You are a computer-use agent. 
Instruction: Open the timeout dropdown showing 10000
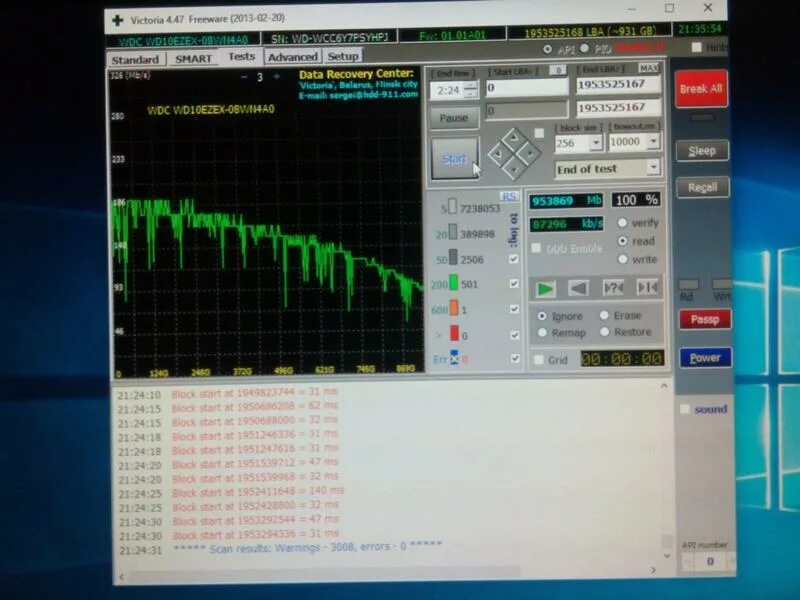click(654, 141)
